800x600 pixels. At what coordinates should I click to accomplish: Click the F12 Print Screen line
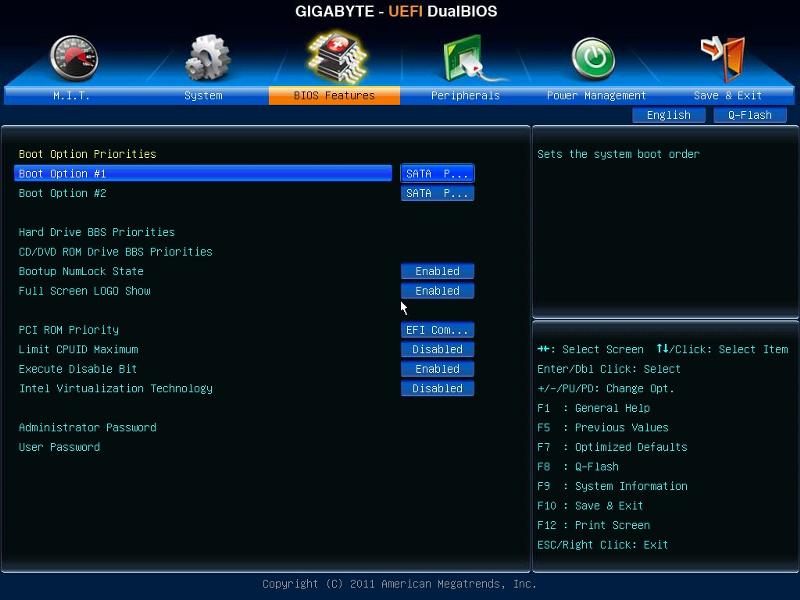tap(593, 526)
